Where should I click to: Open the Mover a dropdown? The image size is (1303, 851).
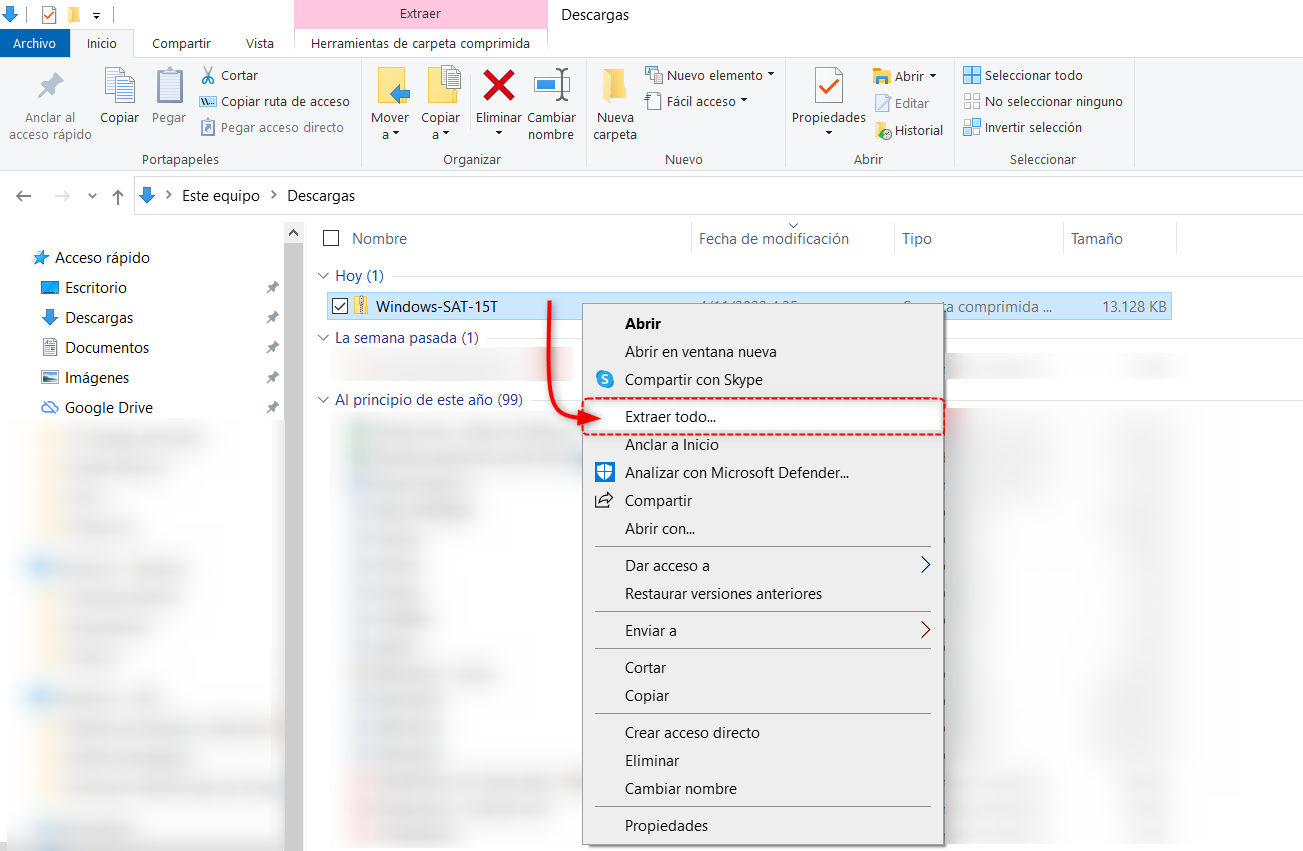390,126
